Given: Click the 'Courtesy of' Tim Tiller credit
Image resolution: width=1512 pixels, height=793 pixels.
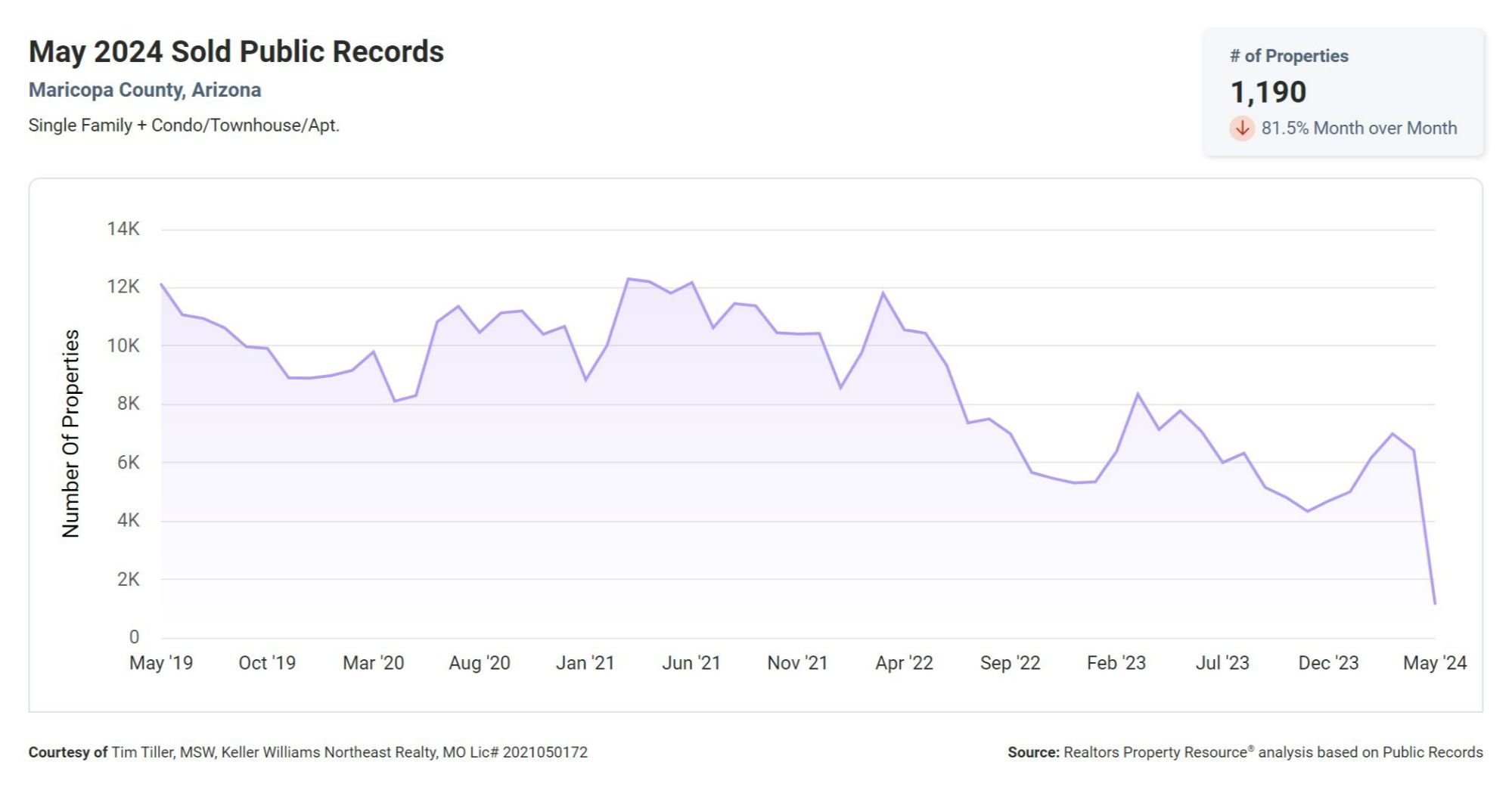Looking at the screenshot, I should click(x=308, y=752).
